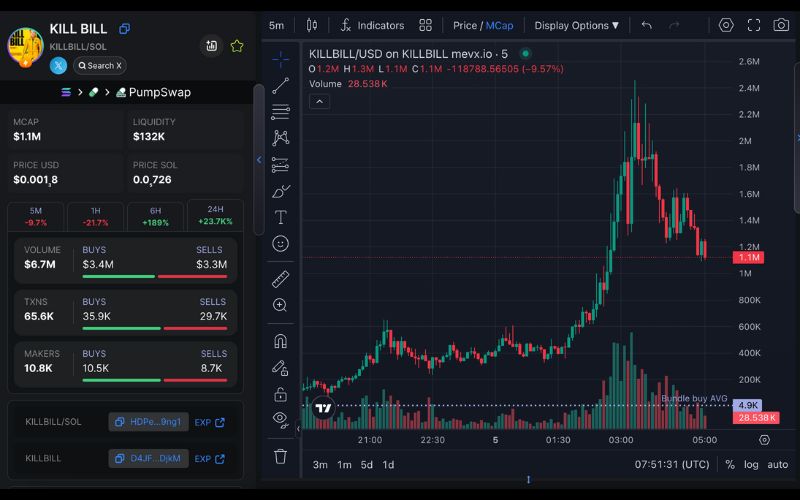Toggle magnet mode for drawings
Screen dimensions: 800x500
coord(281,341)
